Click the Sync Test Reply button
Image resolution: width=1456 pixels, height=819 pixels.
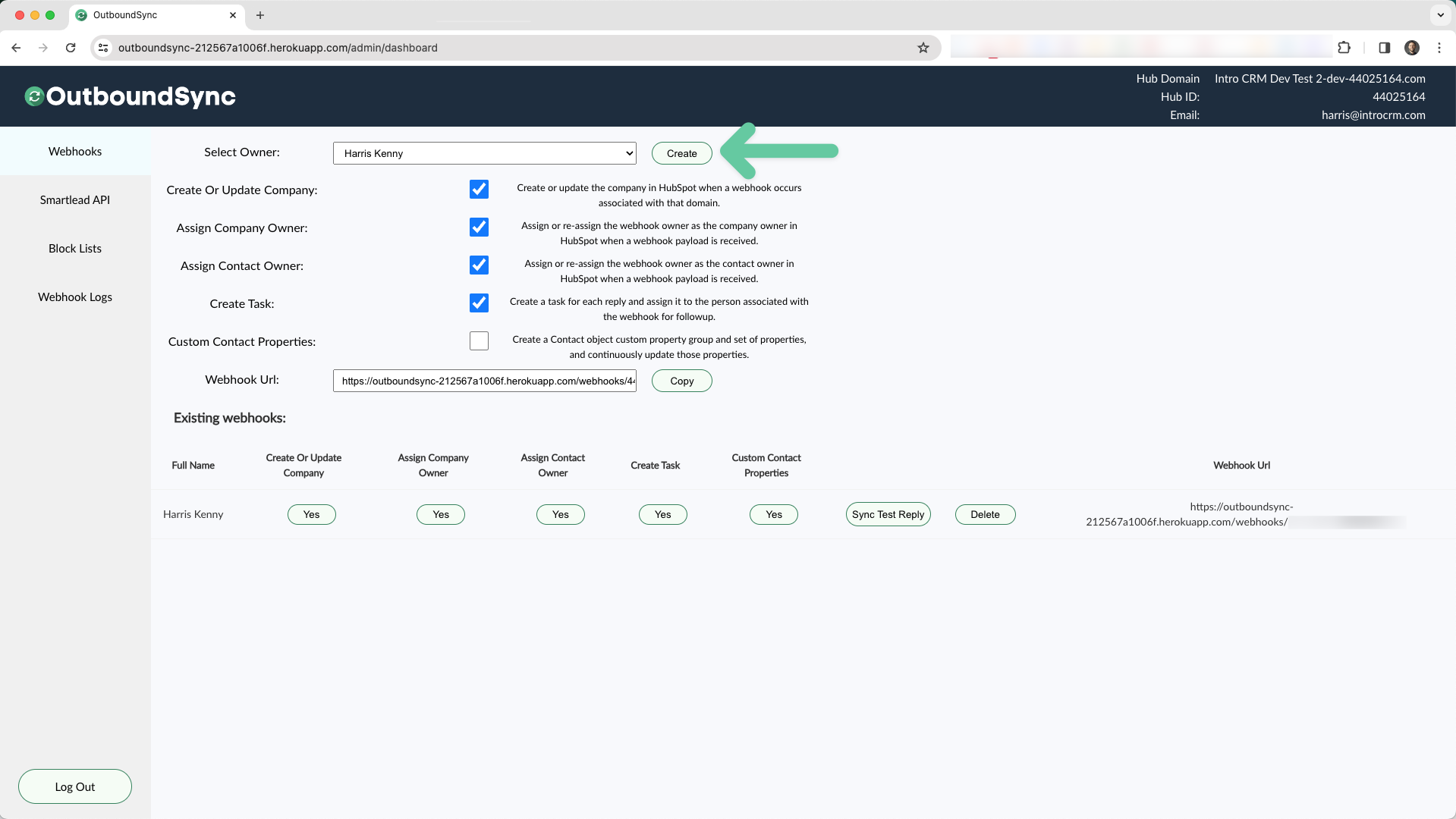click(x=888, y=514)
